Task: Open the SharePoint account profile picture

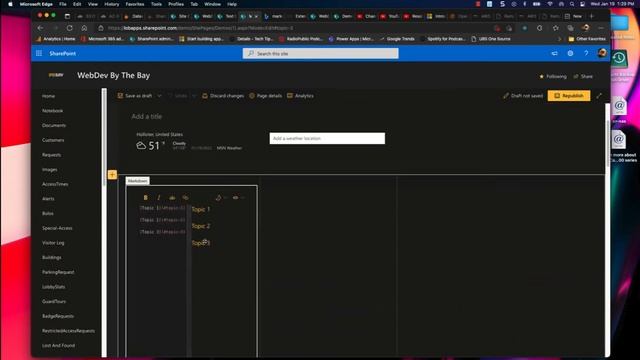Action: pyautogui.click(x=602, y=53)
